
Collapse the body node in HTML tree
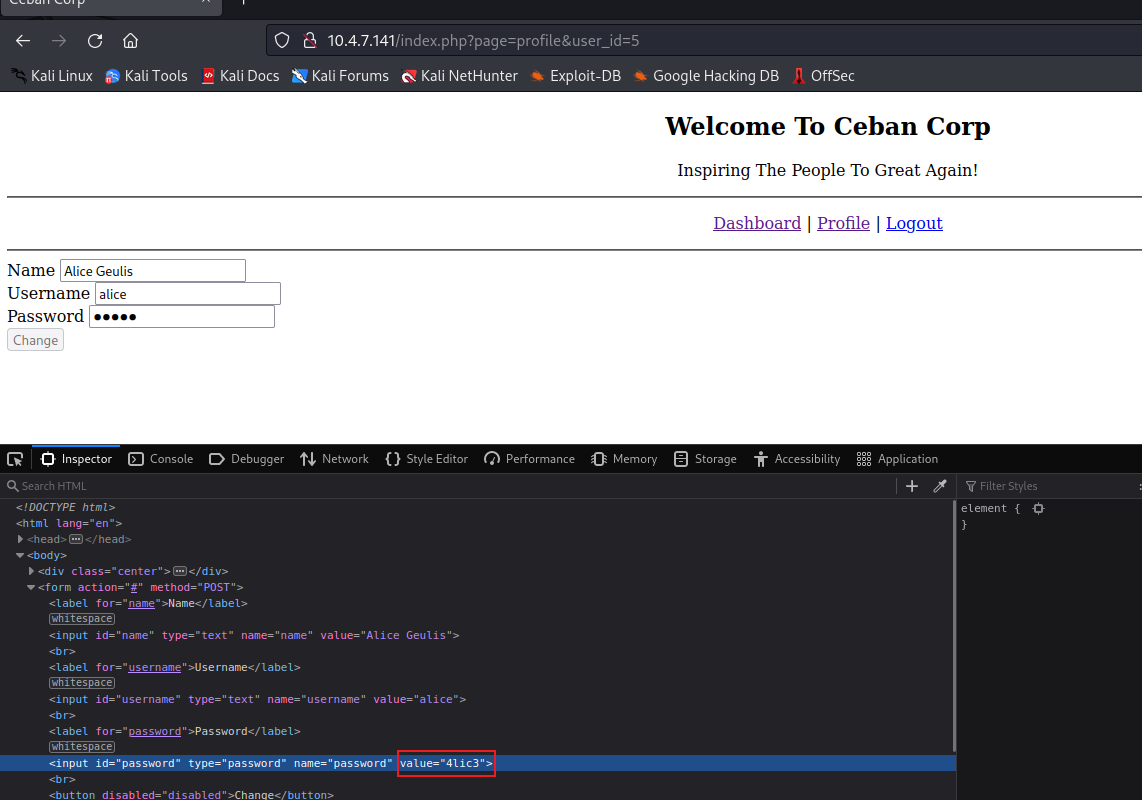pyautogui.click(x=20, y=555)
